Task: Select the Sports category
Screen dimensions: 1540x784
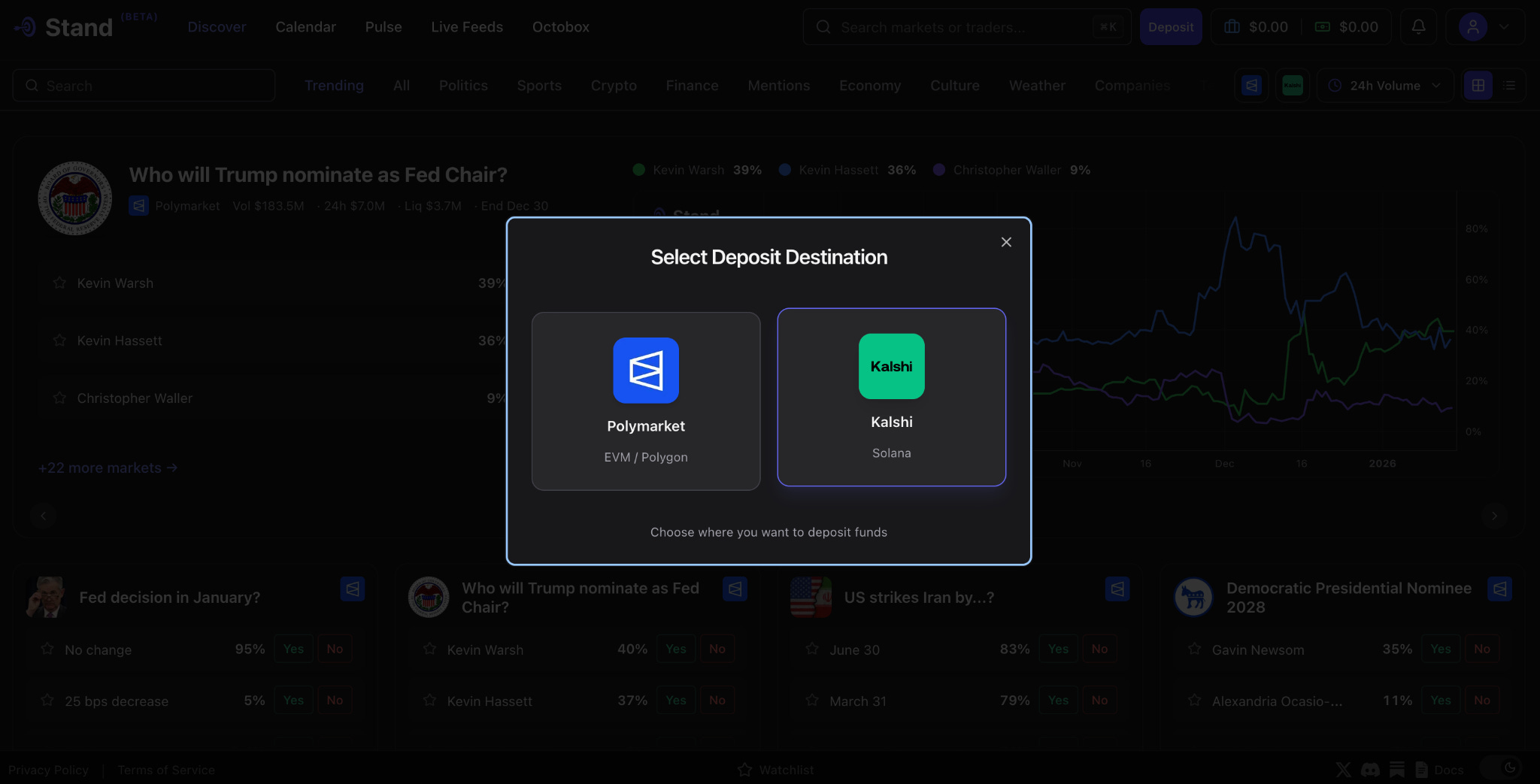Action: [x=539, y=86]
